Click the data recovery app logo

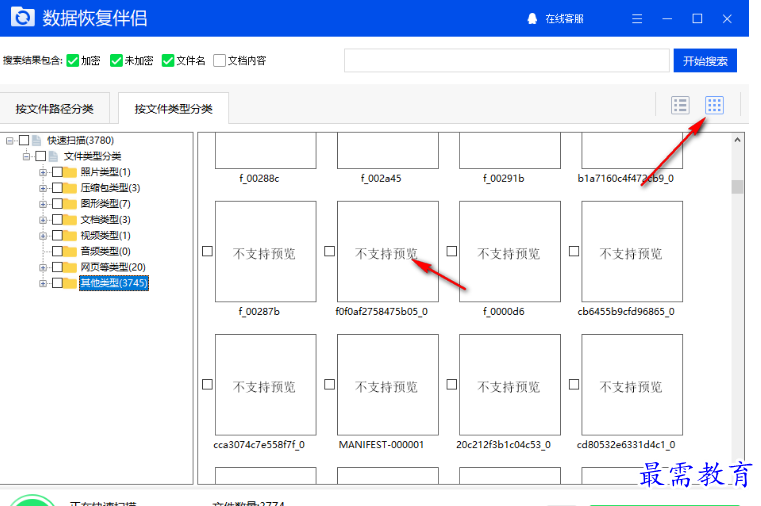[x=23, y=17]
